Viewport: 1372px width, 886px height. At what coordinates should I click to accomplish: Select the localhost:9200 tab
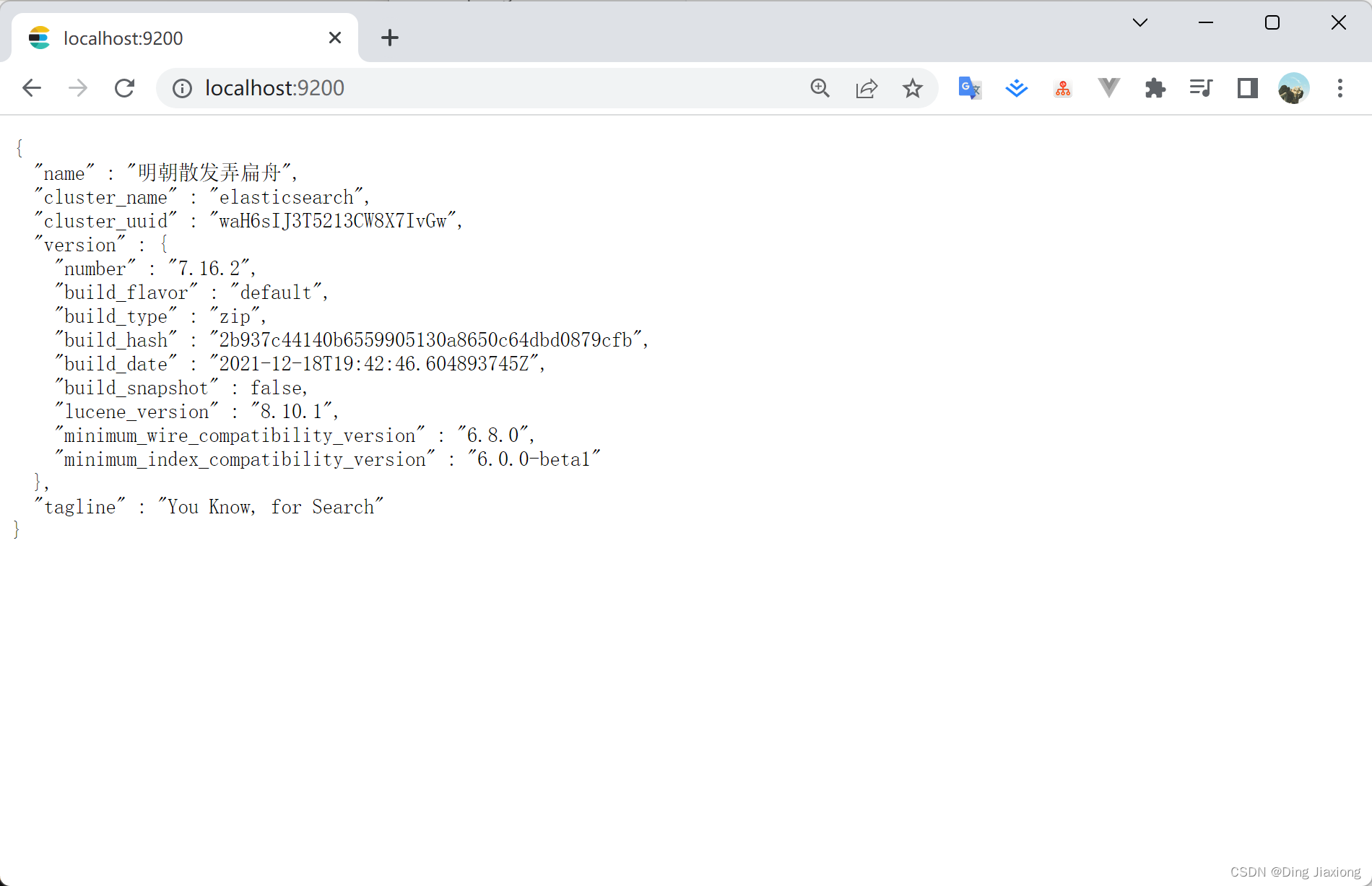point(185,38)
